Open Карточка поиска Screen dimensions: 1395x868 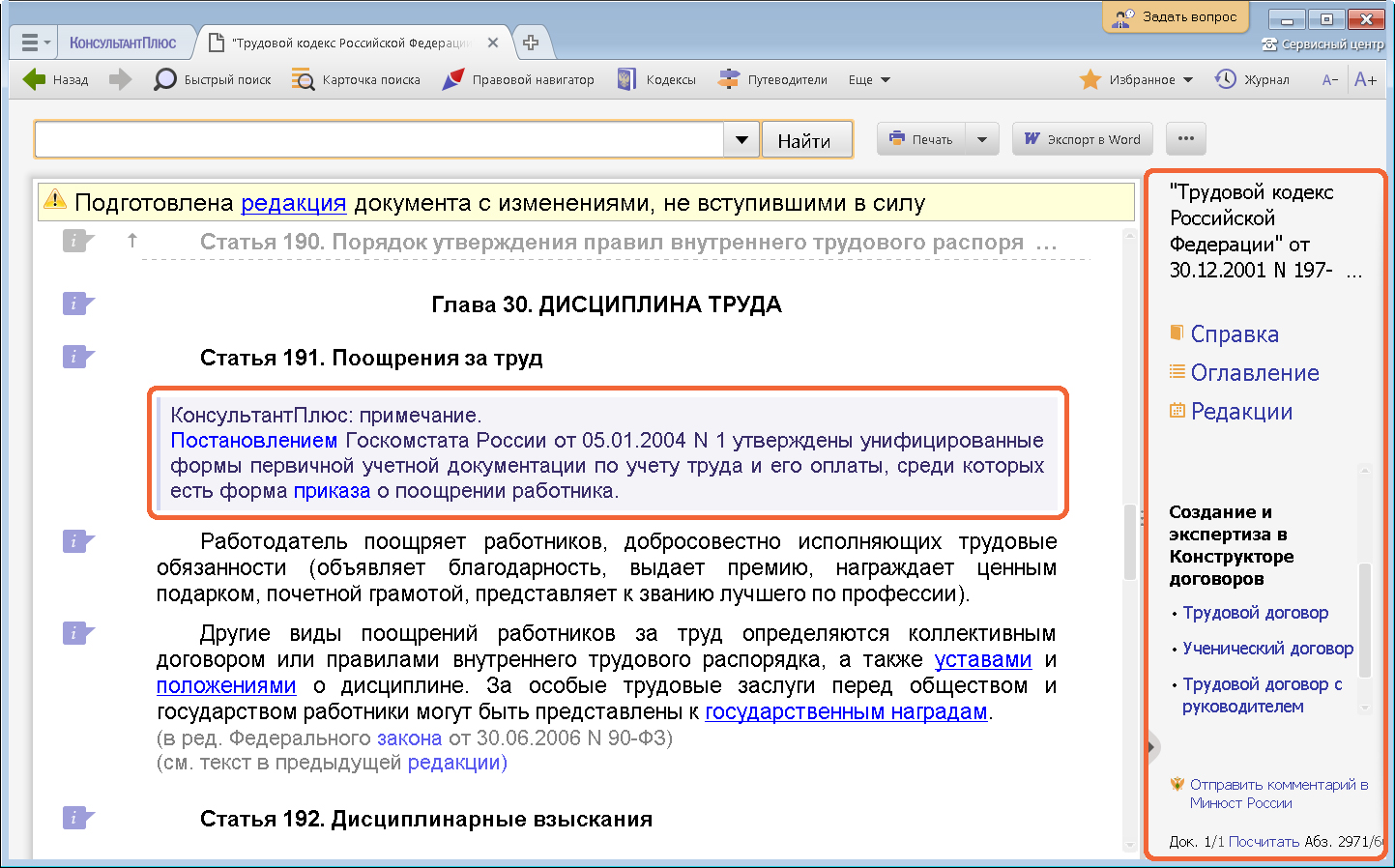tap(356, 79)
